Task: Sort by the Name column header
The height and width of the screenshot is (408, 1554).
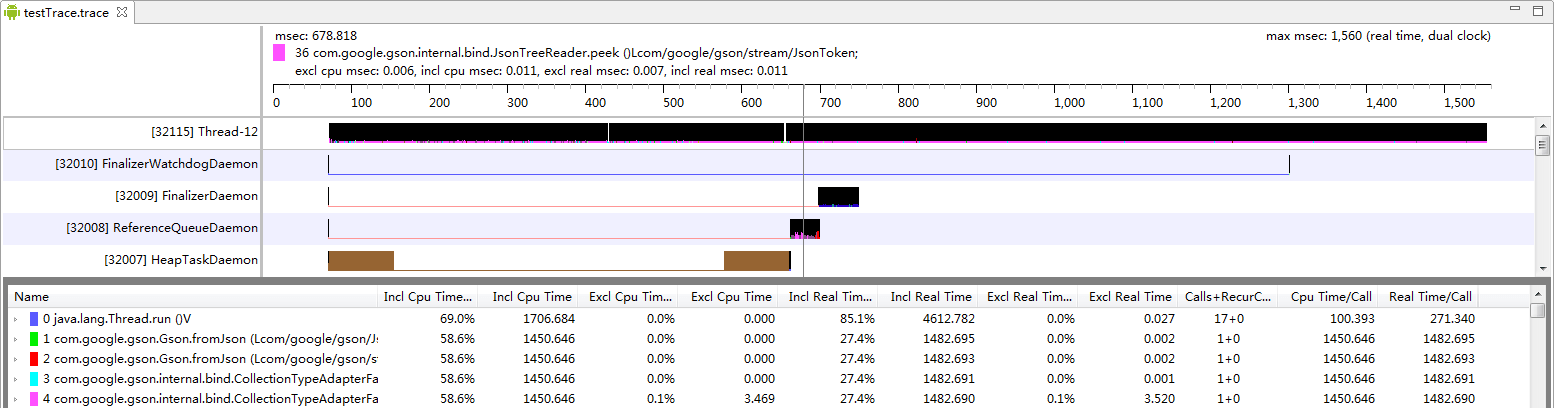Action: (193, 297)
